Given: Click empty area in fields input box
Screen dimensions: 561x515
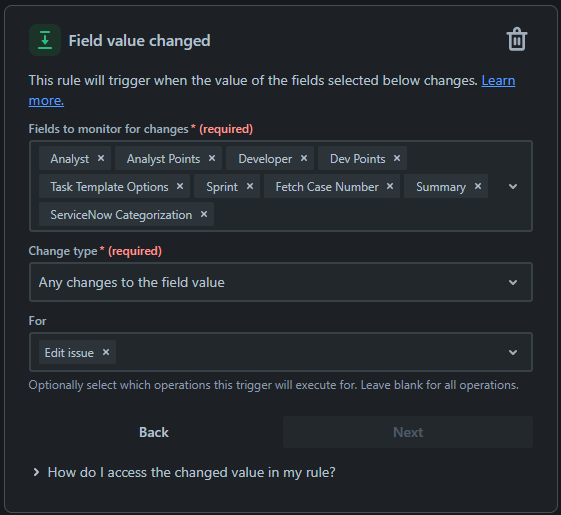Looking at the screenshot, I should (x=358, y=214).
